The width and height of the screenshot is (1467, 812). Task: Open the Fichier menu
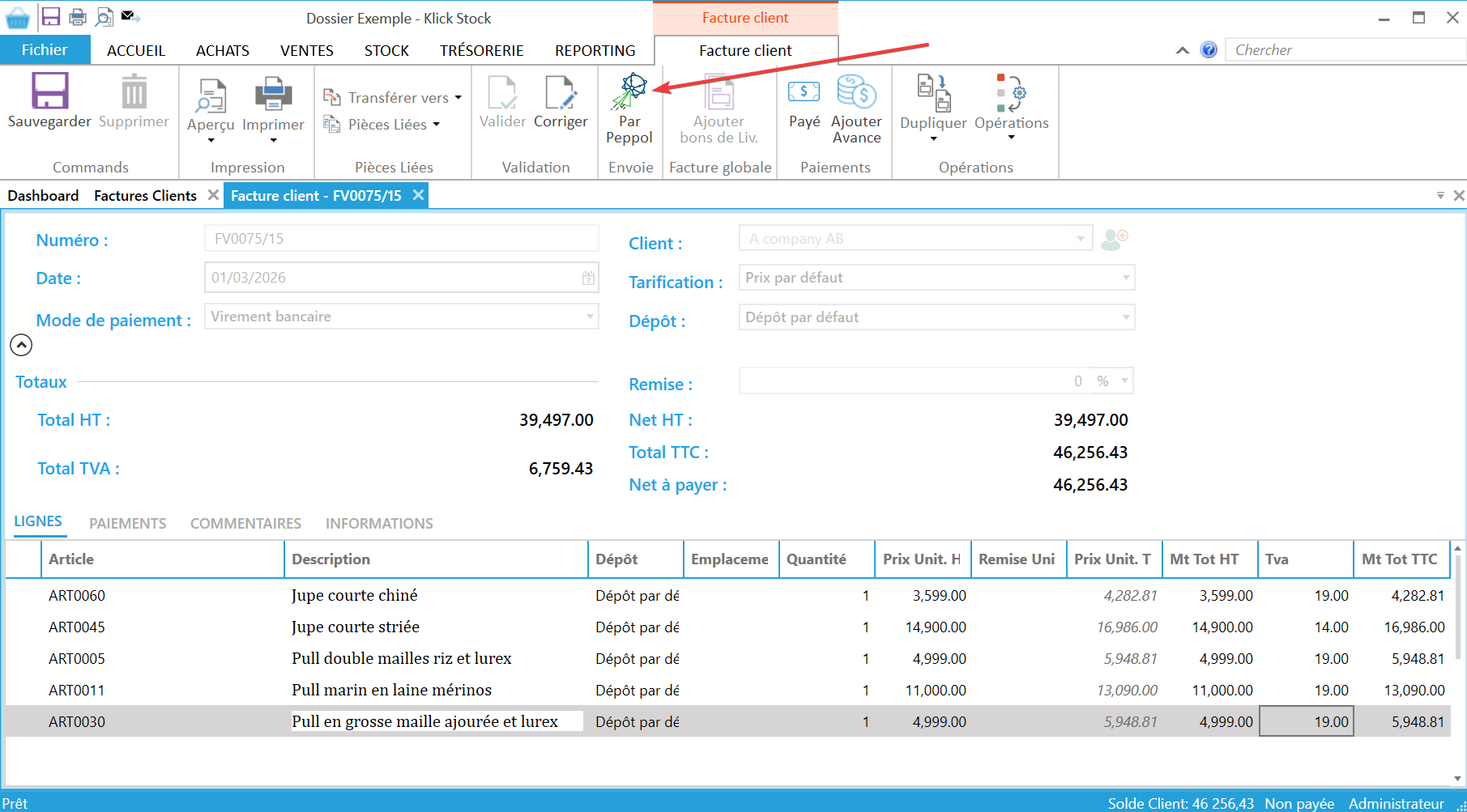45,50
